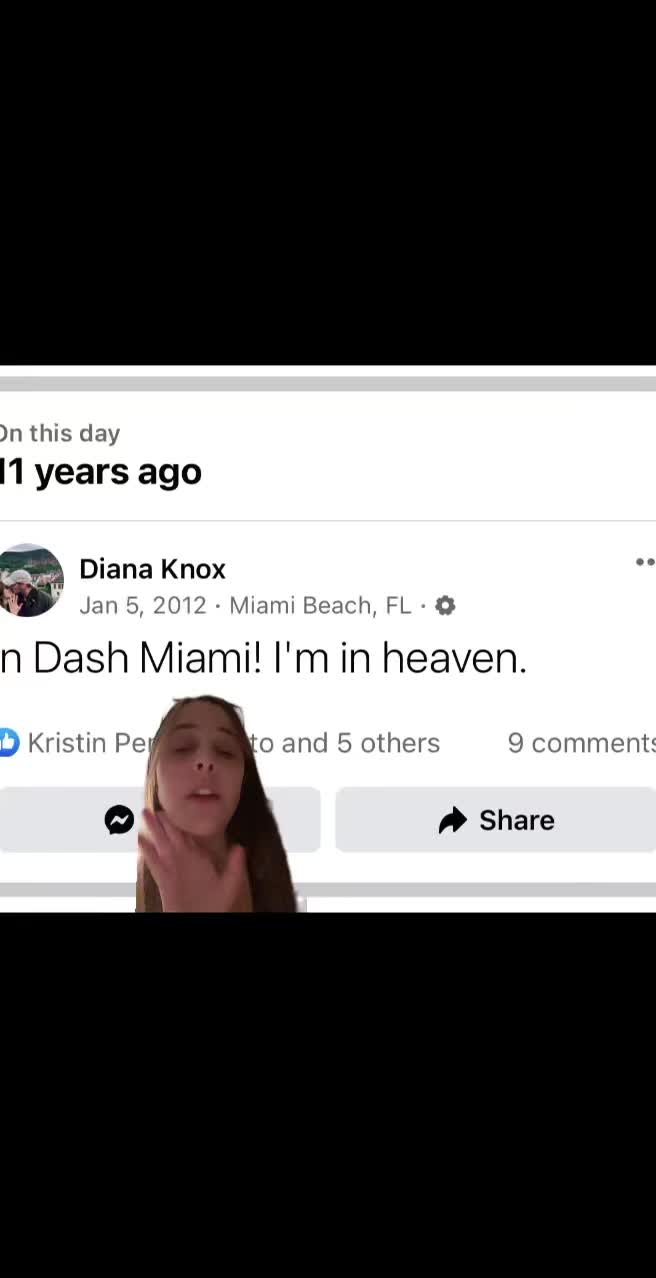656x1278 pixels.
Task: Click the "11 years ago" heading
Action: click(101, 471)
